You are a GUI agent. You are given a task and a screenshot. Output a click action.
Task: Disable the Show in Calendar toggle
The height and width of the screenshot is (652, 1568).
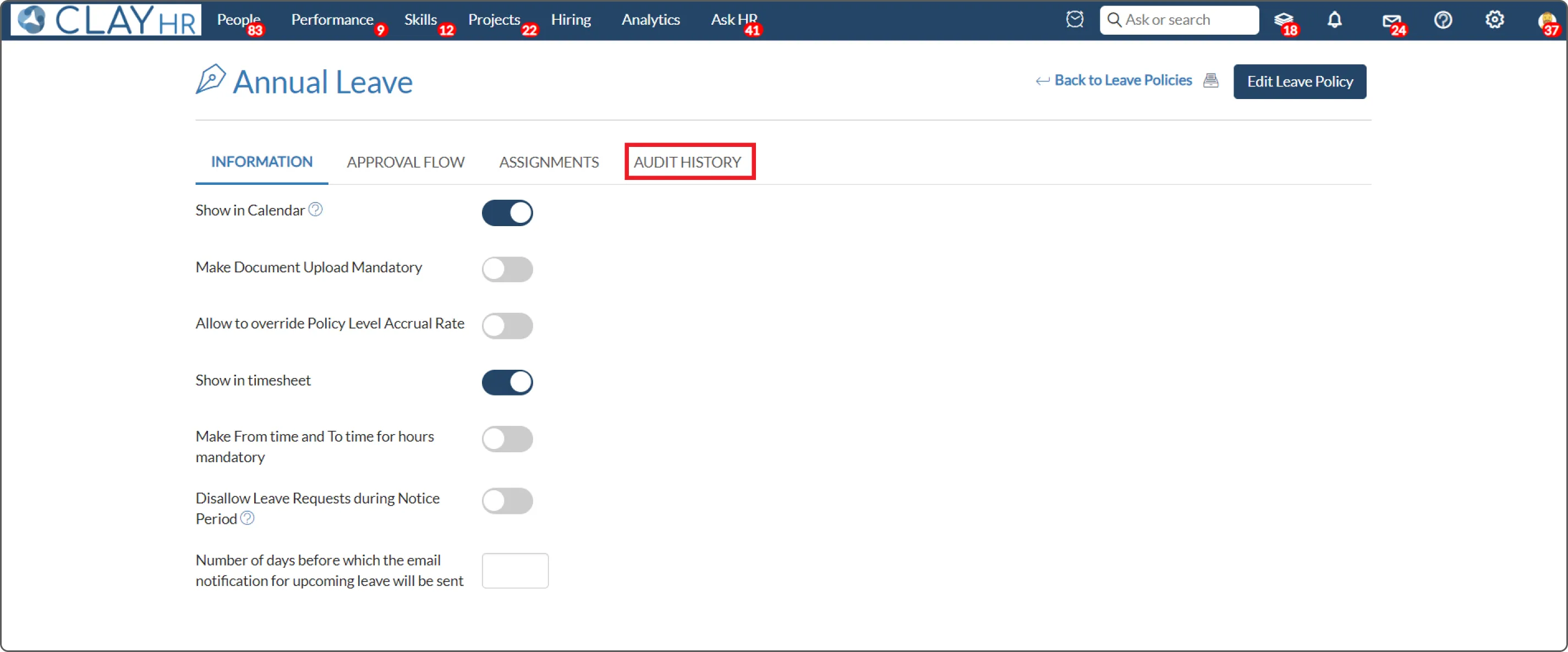click(507, 212)
